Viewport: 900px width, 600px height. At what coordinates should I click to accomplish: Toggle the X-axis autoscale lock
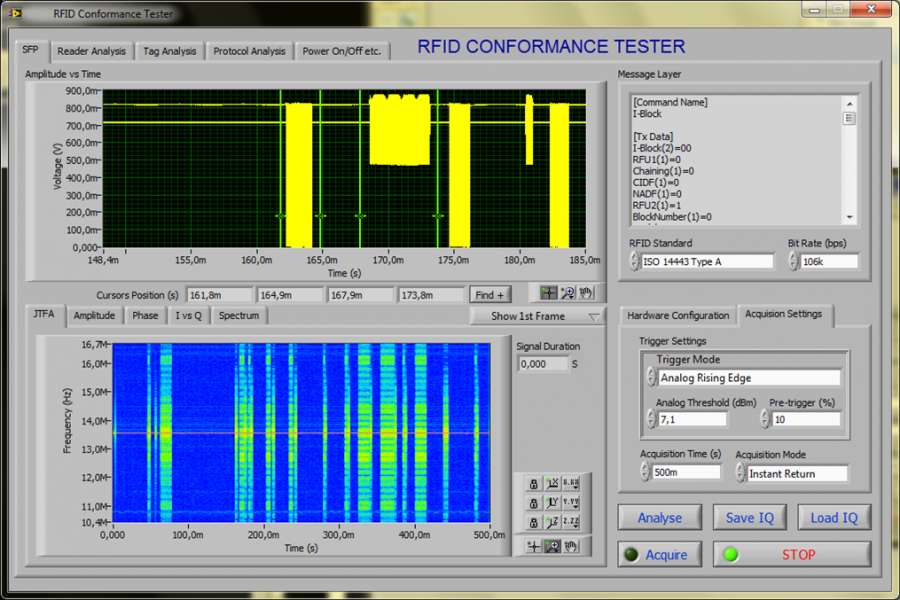533,484
